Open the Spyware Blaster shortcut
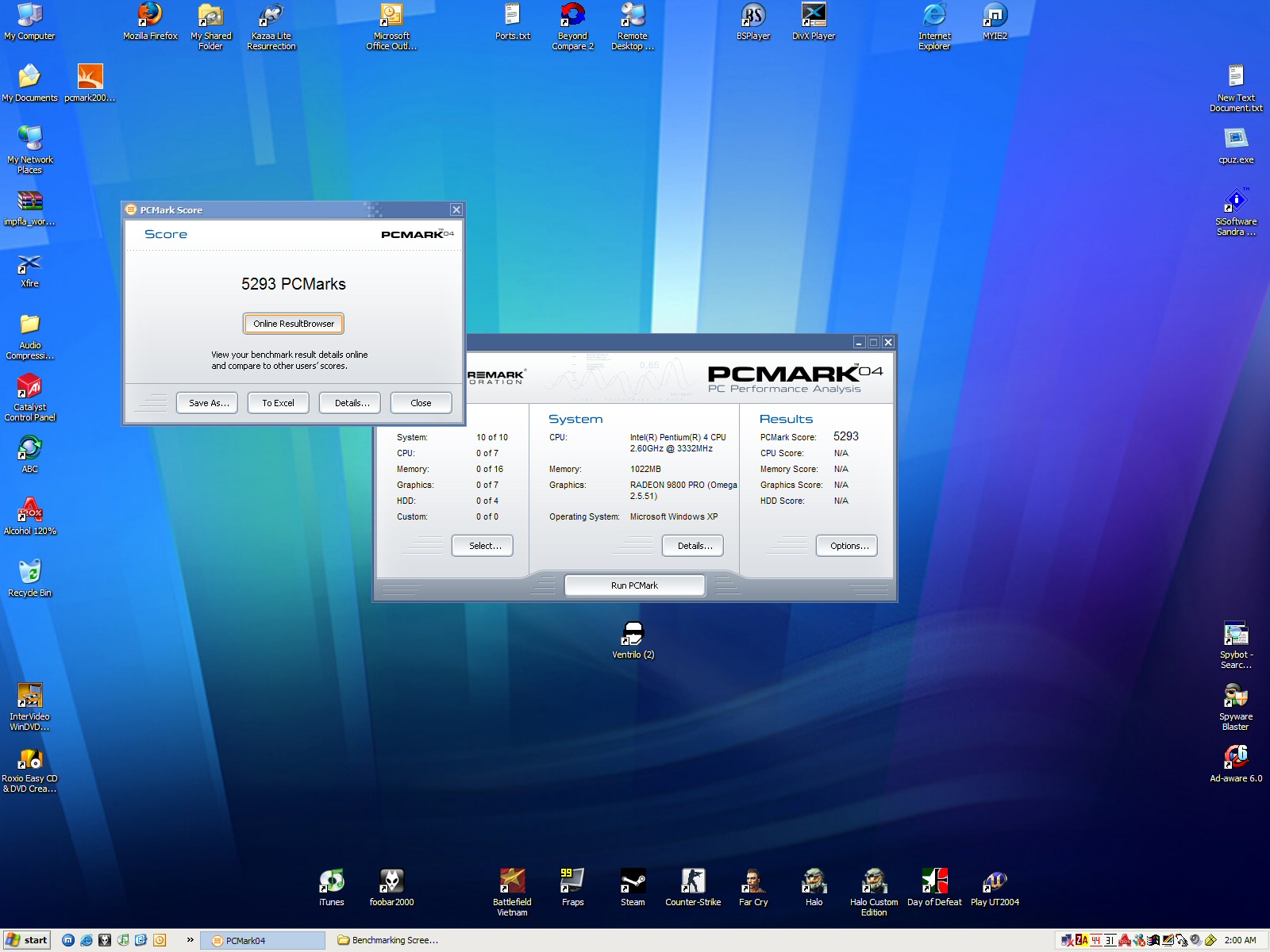Image resolution: width=1270 pixels, height=952 pixels. coord(1236,708)
